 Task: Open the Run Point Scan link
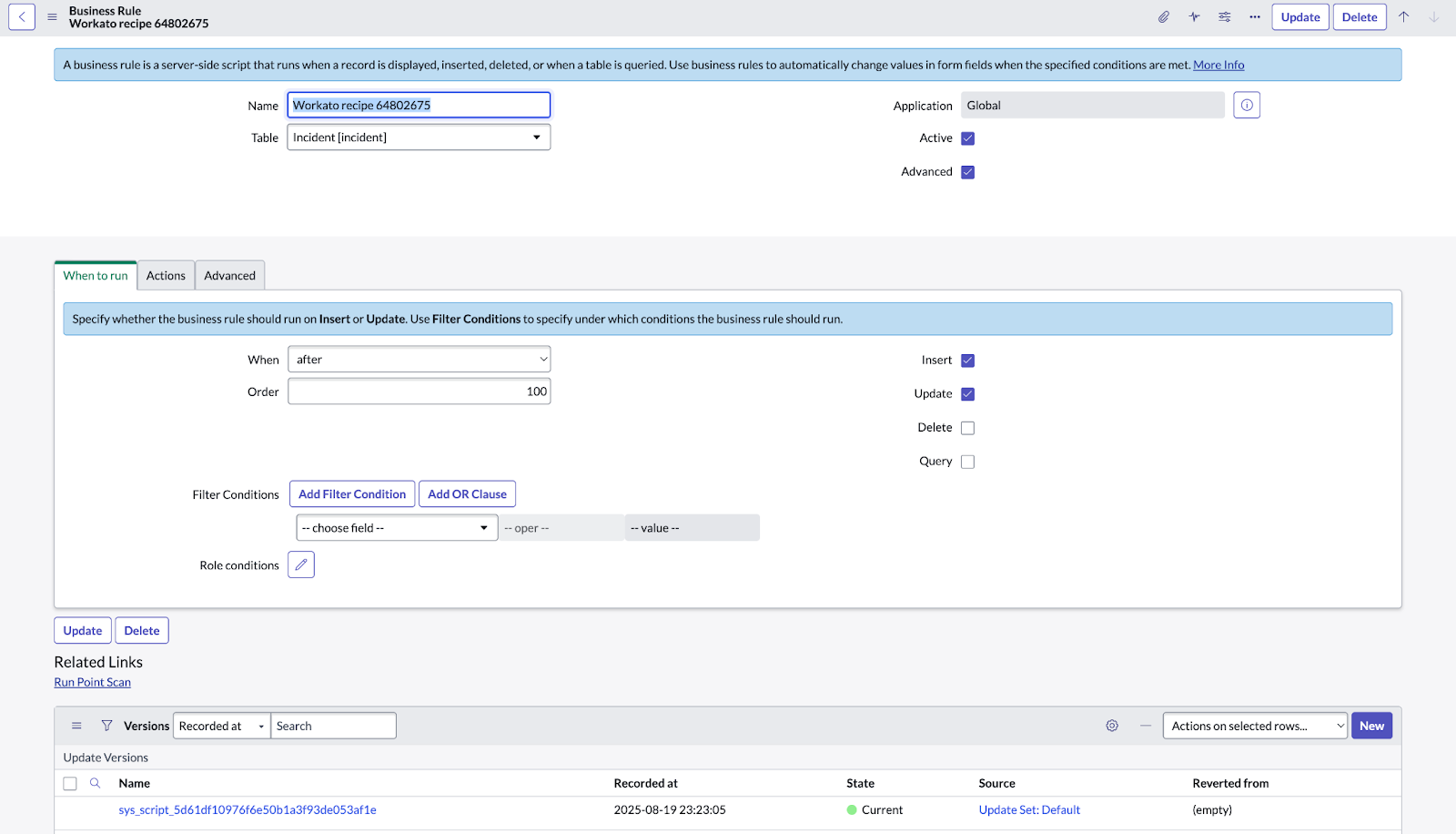(x=93, y=682)
